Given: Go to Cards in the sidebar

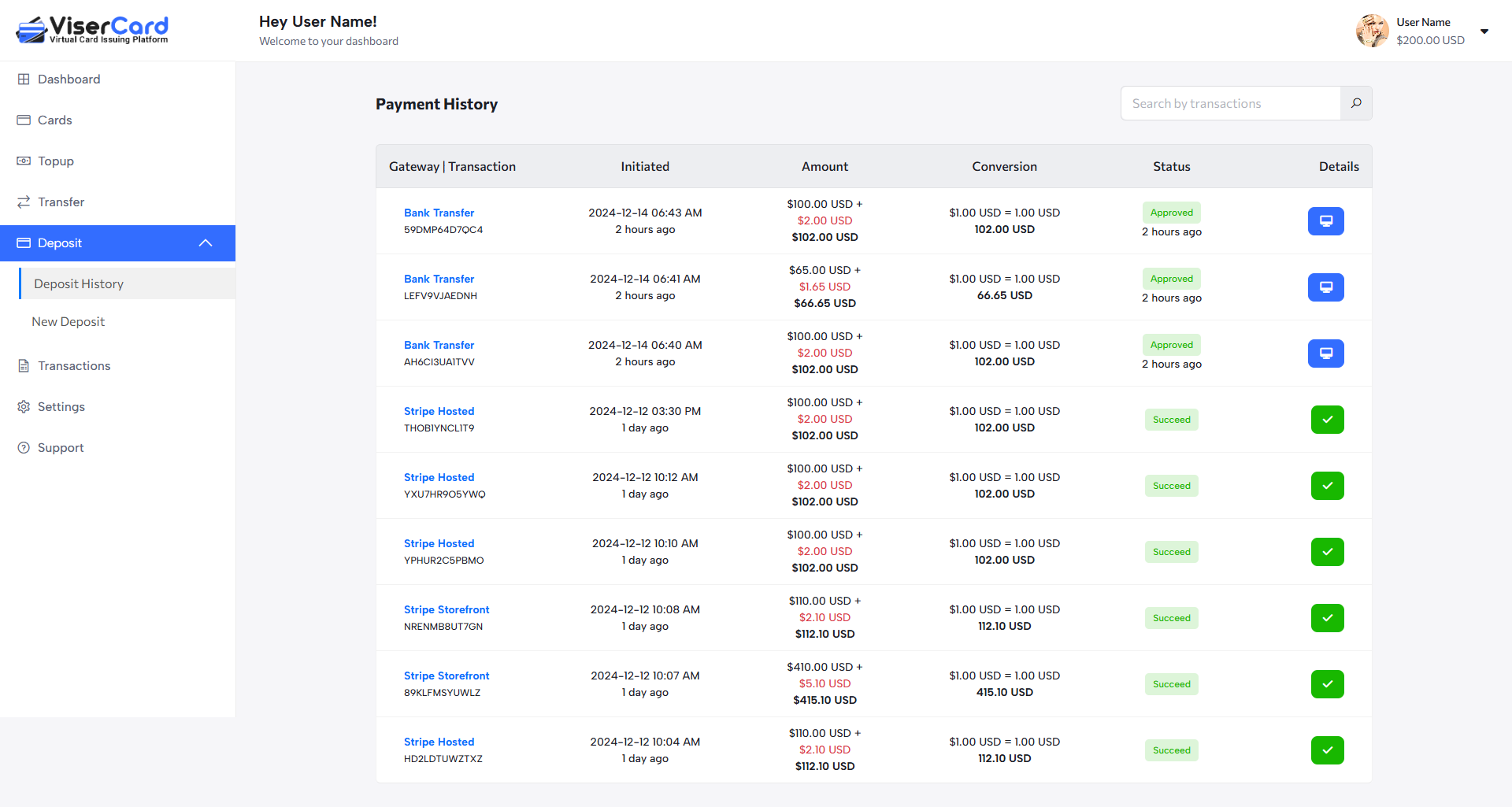Looking at the screenshot, I should point(54,120).
